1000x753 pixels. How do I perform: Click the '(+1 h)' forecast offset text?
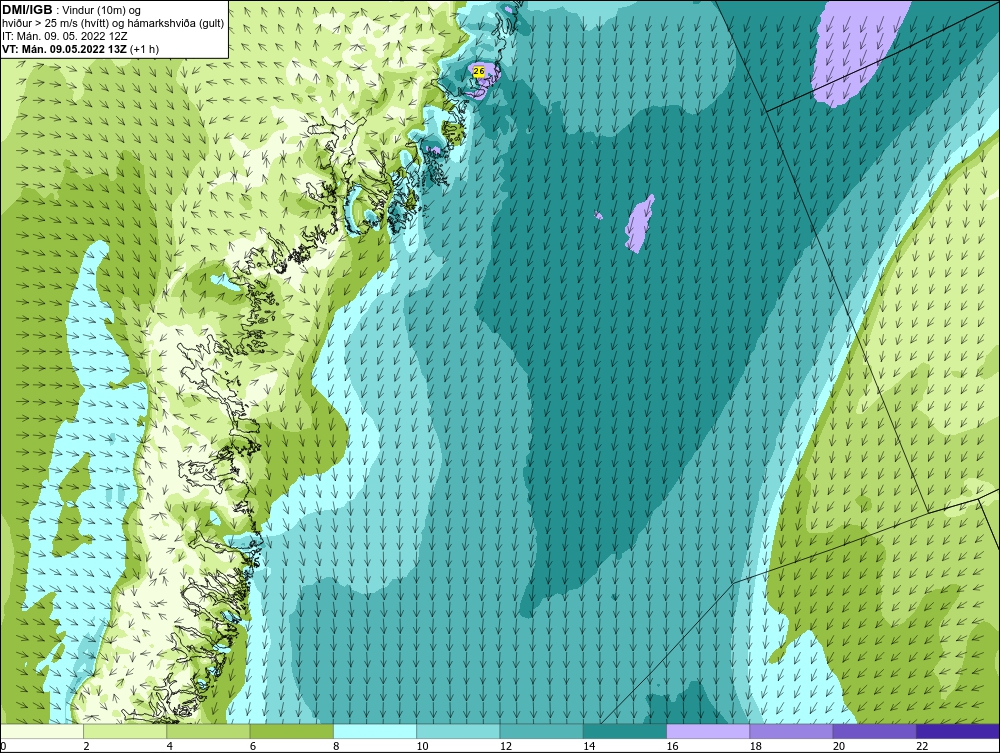[x=145, y=49]
